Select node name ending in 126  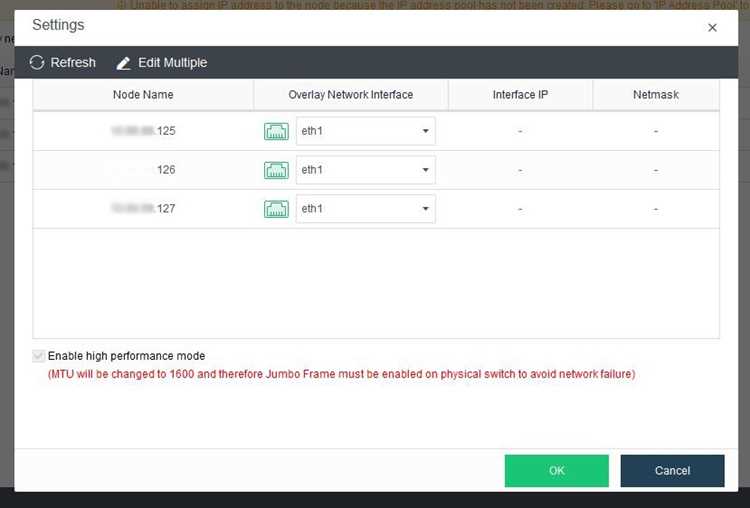pos(165,170)
